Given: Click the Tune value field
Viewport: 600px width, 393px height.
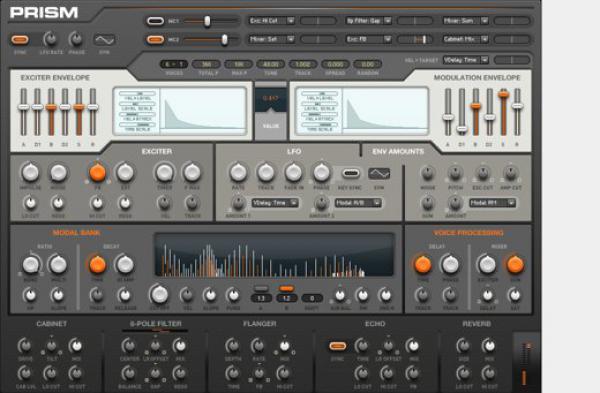Looking at the screenshot, I should (x=271, y=64).
